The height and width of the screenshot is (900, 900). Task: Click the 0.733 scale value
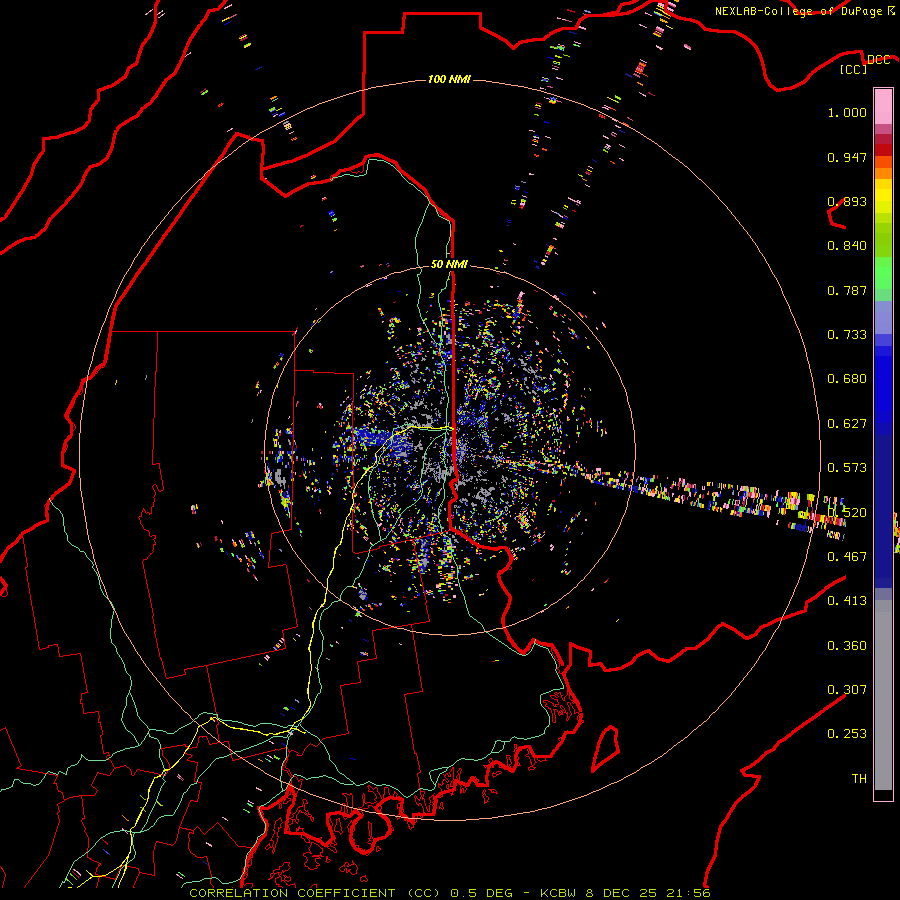pyautogui.click(x=847, y=335)
